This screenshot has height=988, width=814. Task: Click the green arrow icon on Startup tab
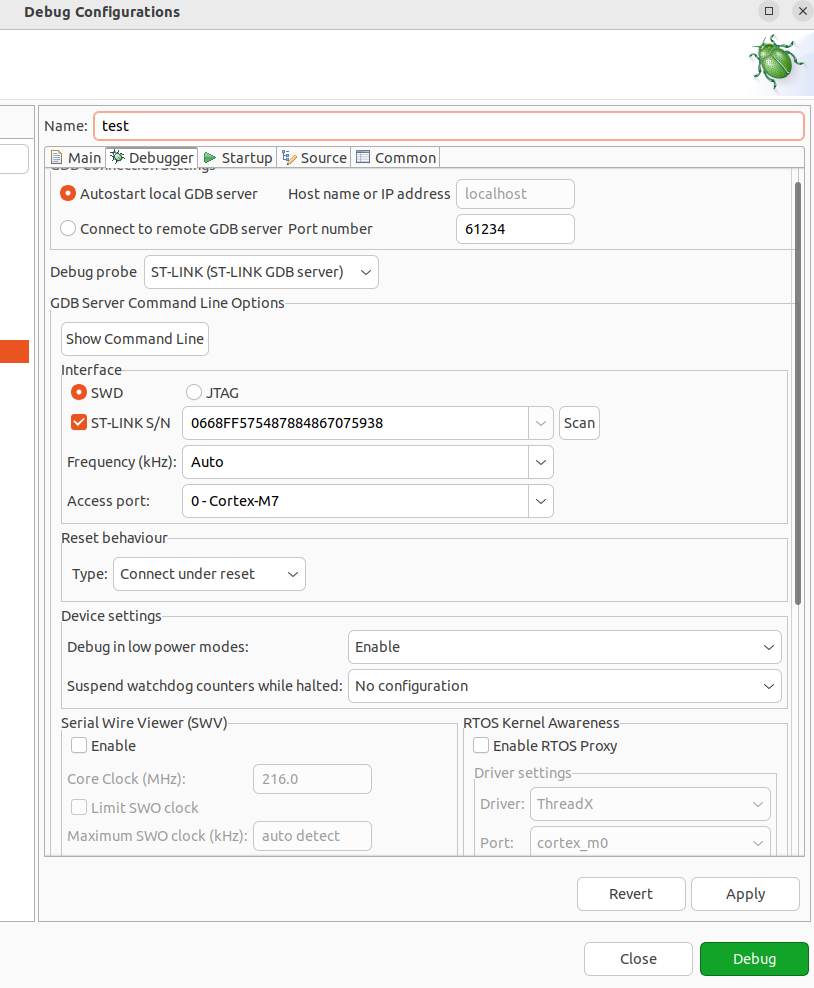coord(209,157)
